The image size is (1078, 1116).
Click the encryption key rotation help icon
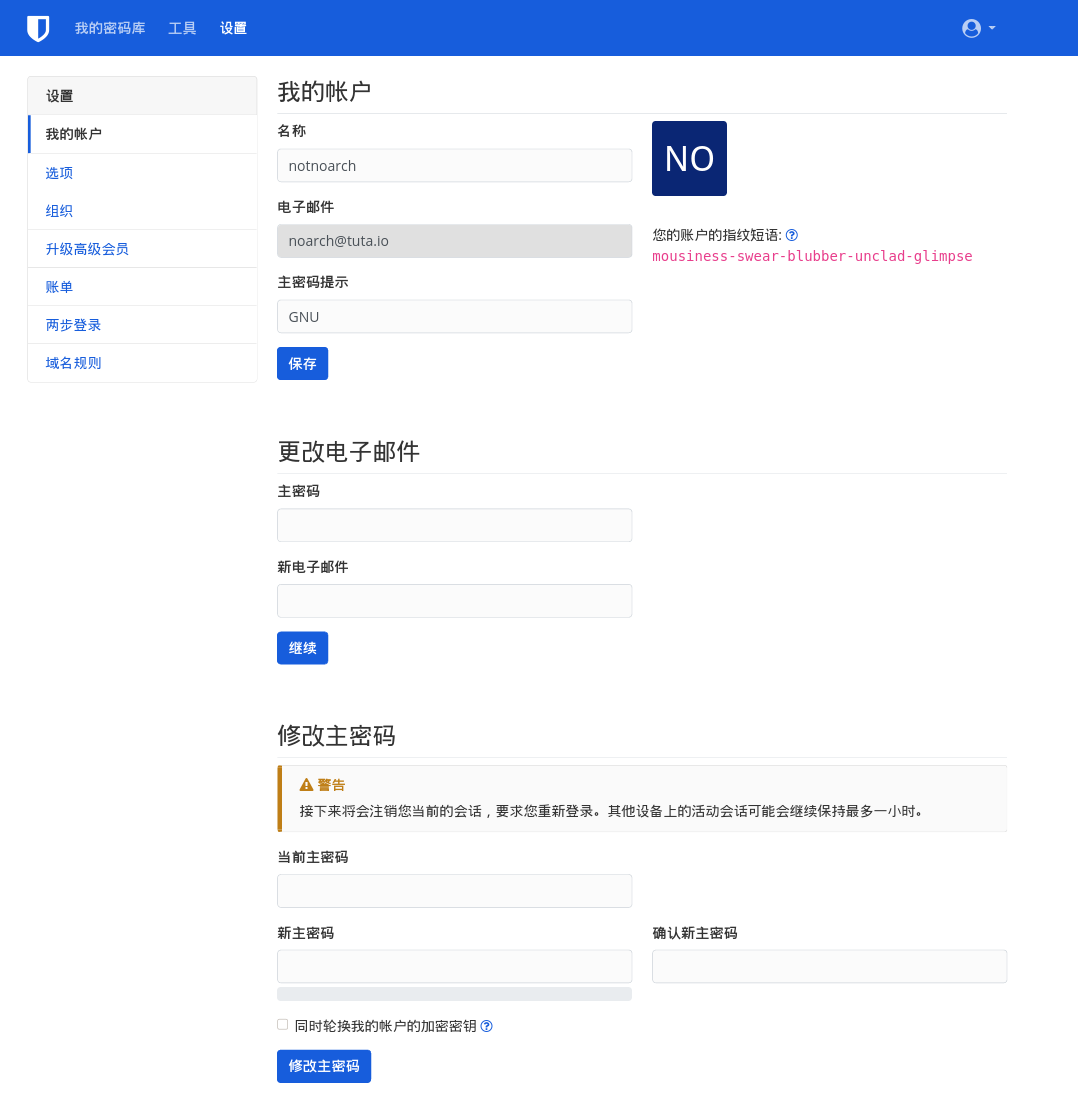[x=487, y=1026]
